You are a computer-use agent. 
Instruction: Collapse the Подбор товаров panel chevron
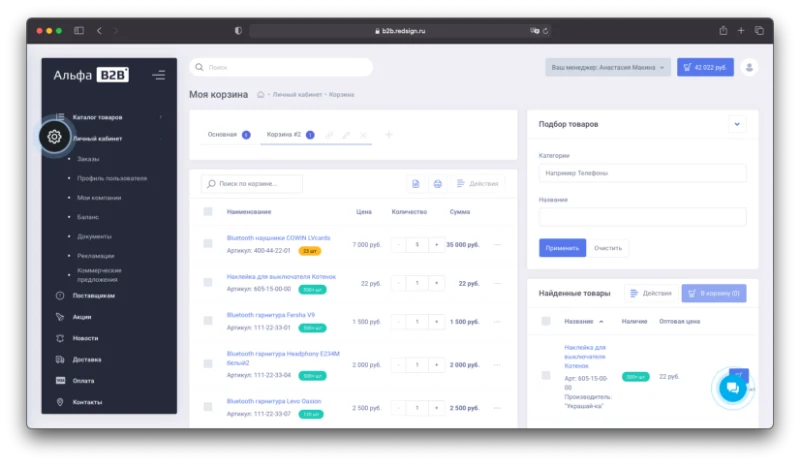737,124
